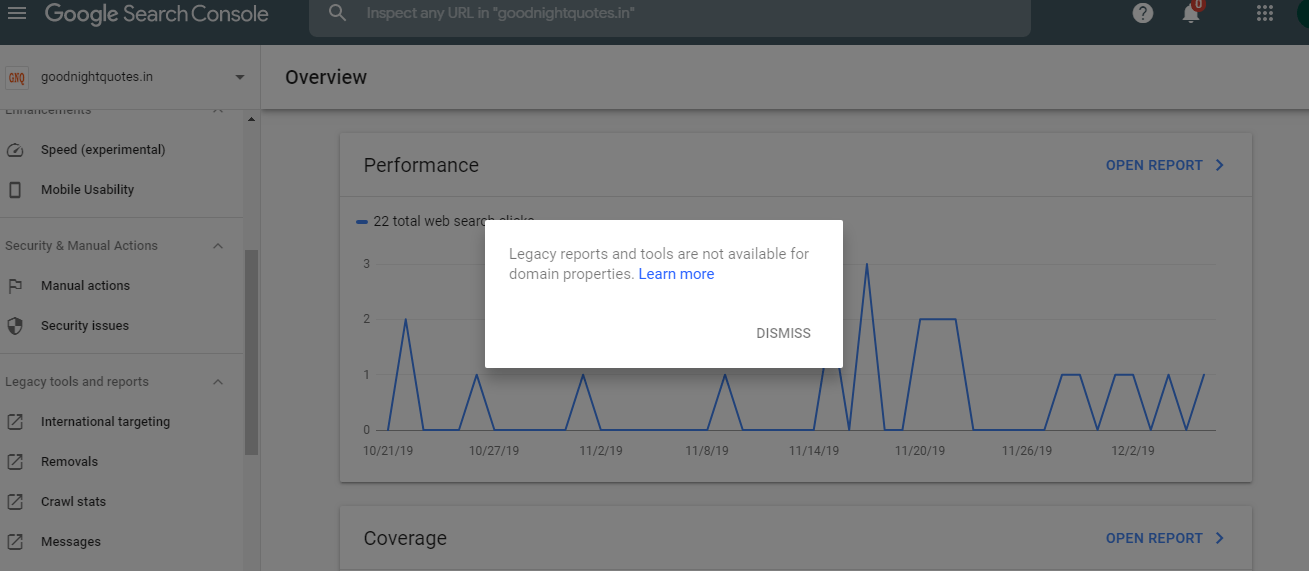Screen dimensions: 1309x571
Task: Click the sidebar scroll up arrow
Action: click(x=251, y=119)
